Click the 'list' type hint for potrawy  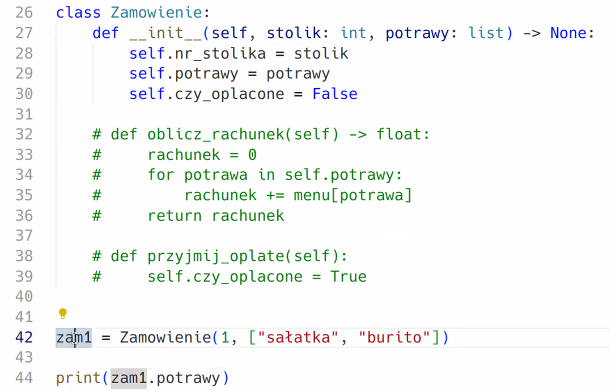486,33
